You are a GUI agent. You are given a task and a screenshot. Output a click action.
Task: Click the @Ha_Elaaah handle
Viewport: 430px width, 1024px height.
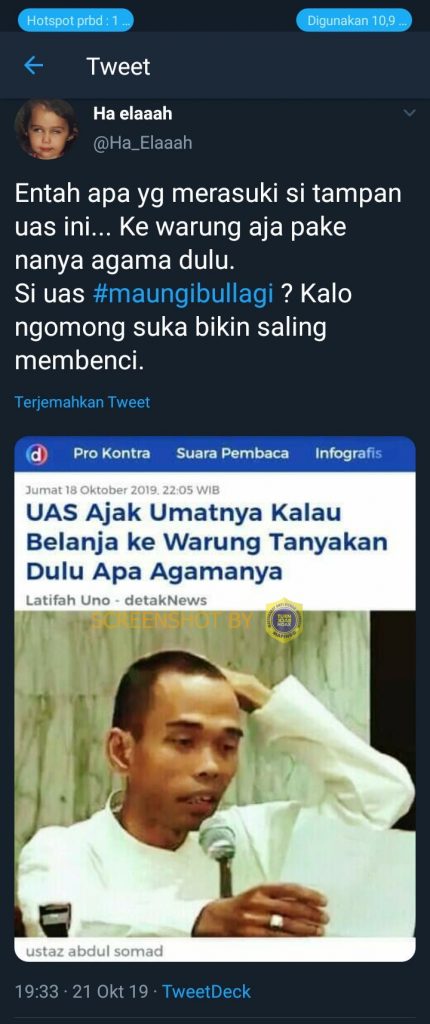pos(142,143)
